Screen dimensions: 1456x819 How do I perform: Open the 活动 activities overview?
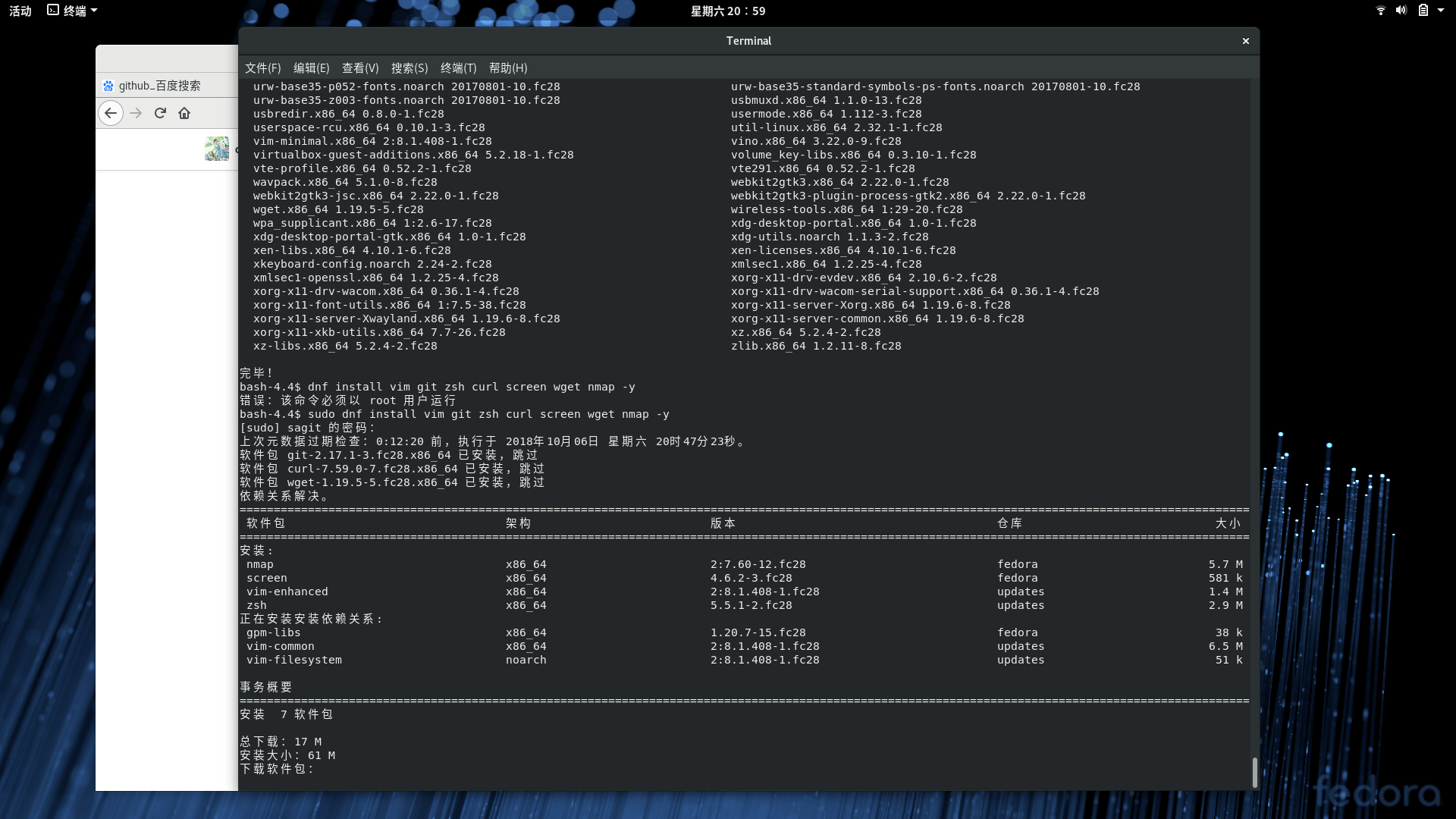20,11
